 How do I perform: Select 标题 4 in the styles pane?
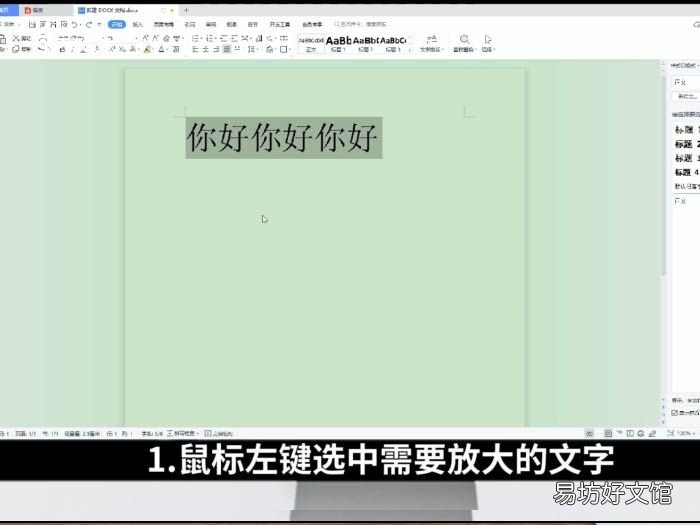686,172
